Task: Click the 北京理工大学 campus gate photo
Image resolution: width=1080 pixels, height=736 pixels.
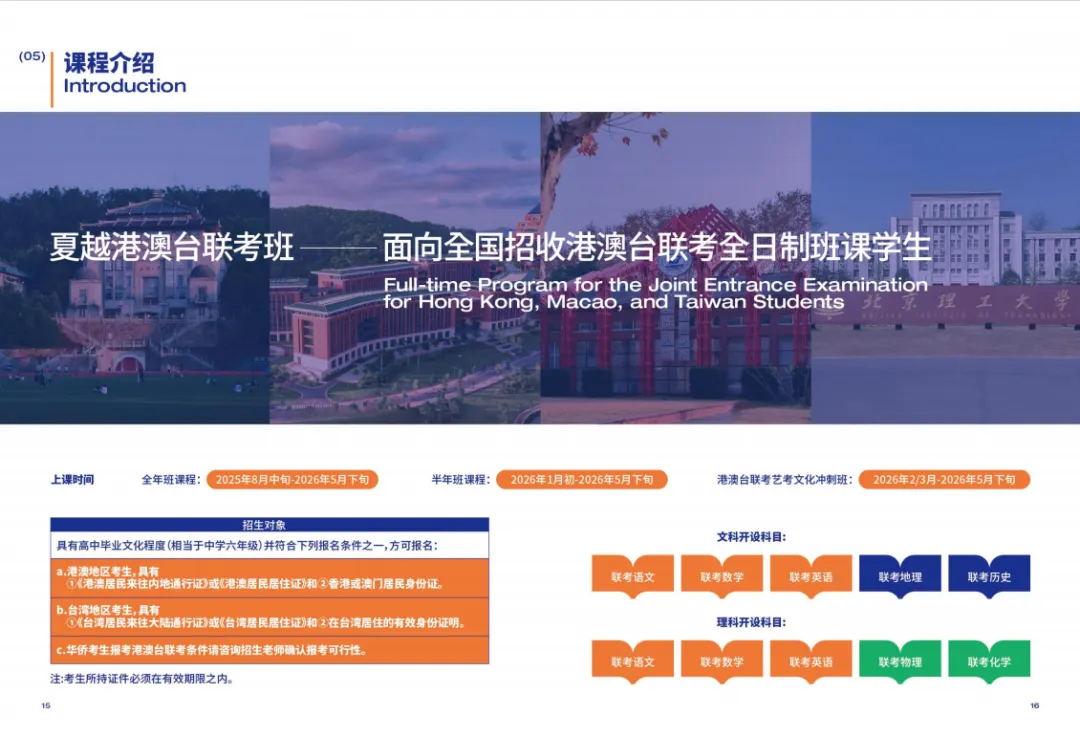Action: click(x=946, y=268)
